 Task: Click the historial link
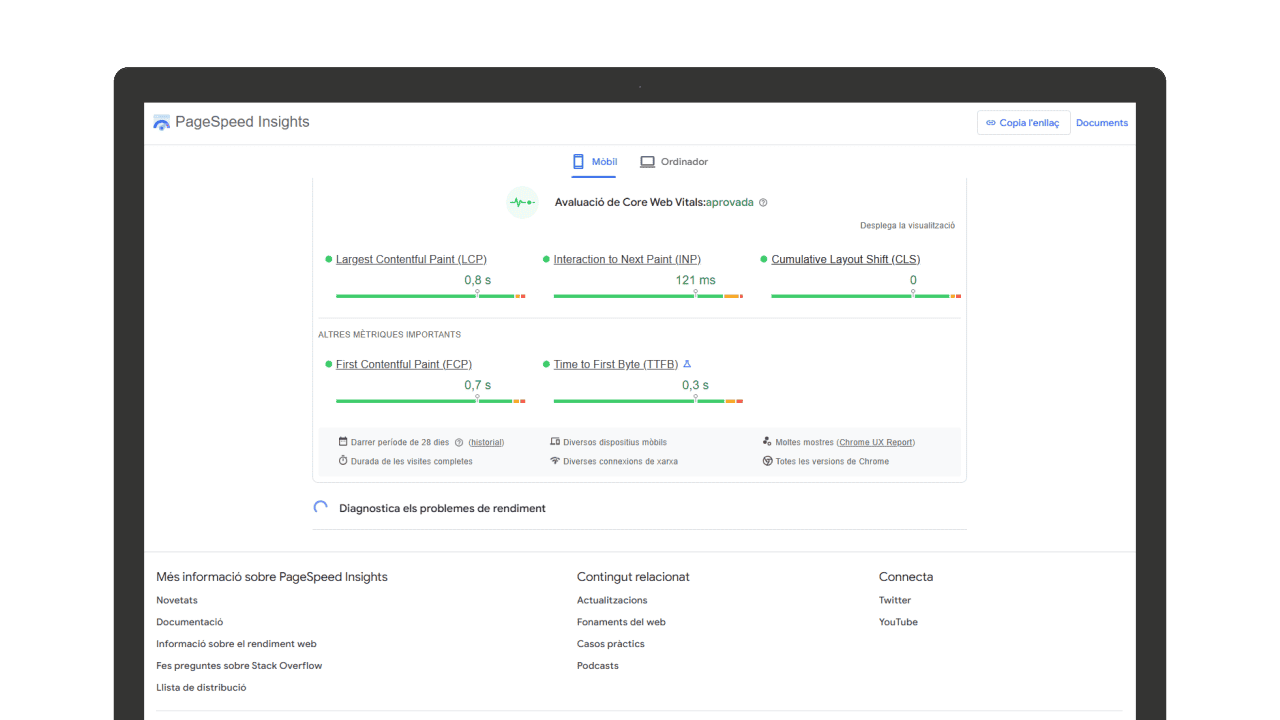pos(487,441)
